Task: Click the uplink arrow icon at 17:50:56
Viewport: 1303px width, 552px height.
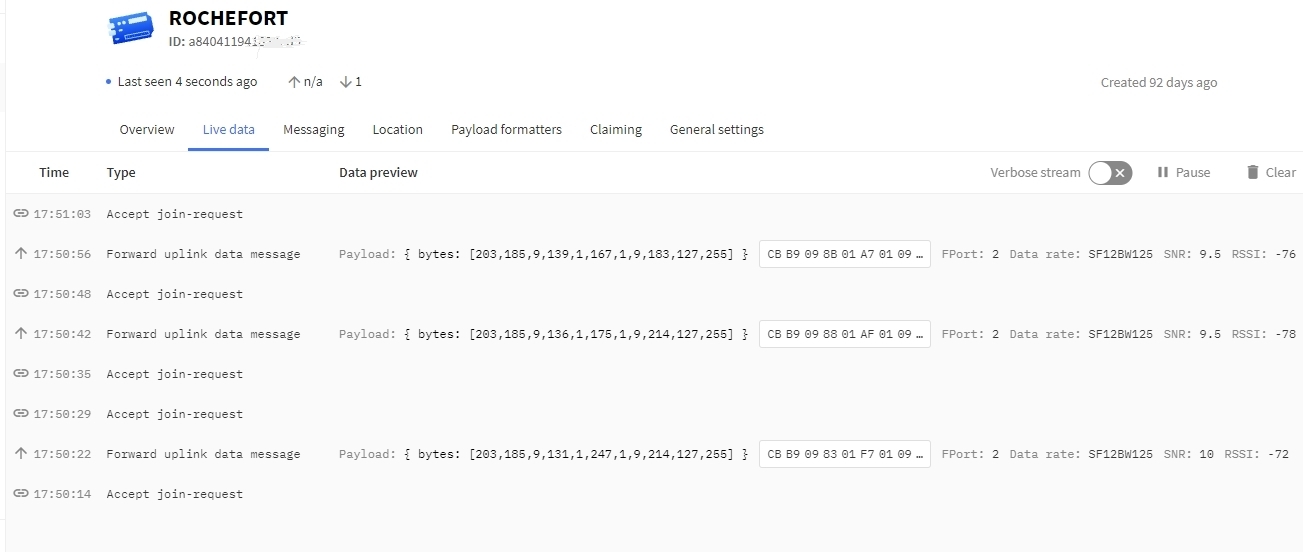Action: (x=20, y=254)
